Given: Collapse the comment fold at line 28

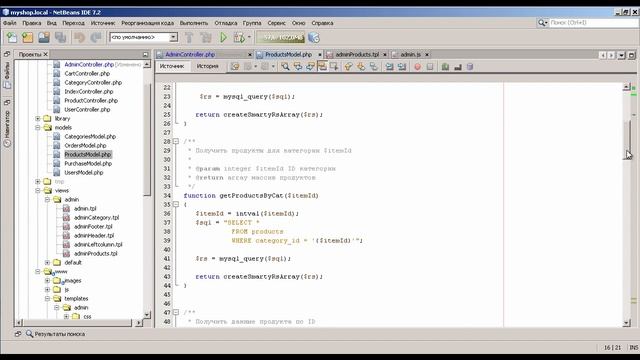Looking at the screenshot, I should tap(176, 141).
